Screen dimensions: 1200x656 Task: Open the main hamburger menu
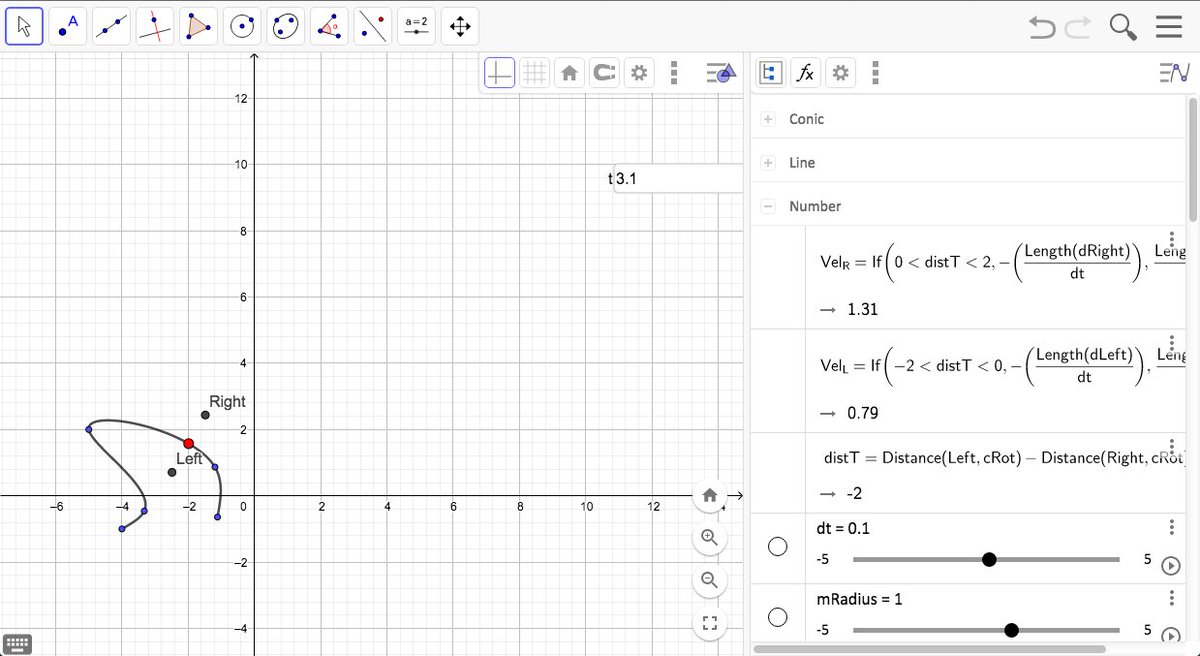pyautogui.click(x=1168, y=28)
